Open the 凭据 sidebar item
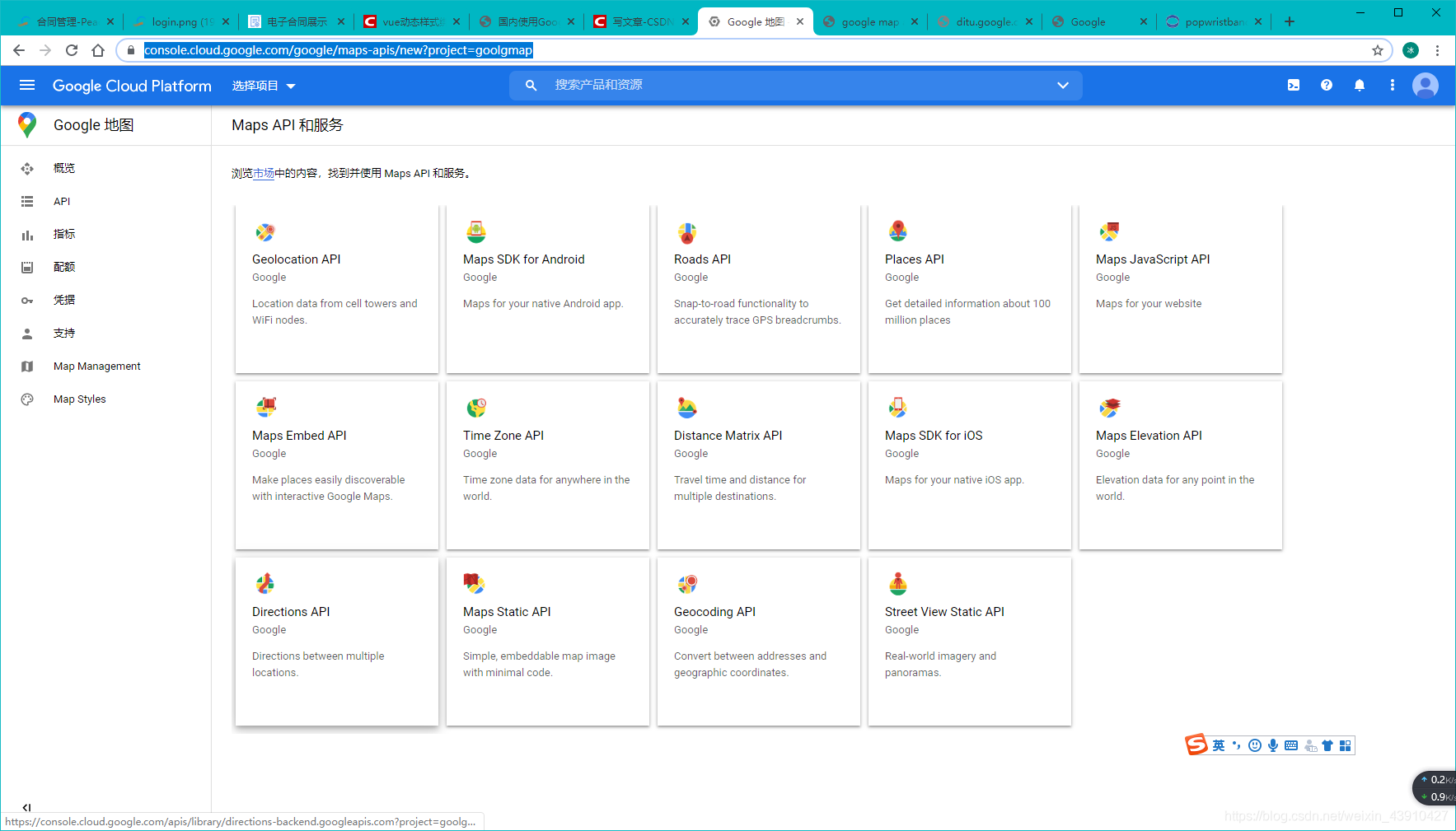1456x831 pixels. pos(64,300)
